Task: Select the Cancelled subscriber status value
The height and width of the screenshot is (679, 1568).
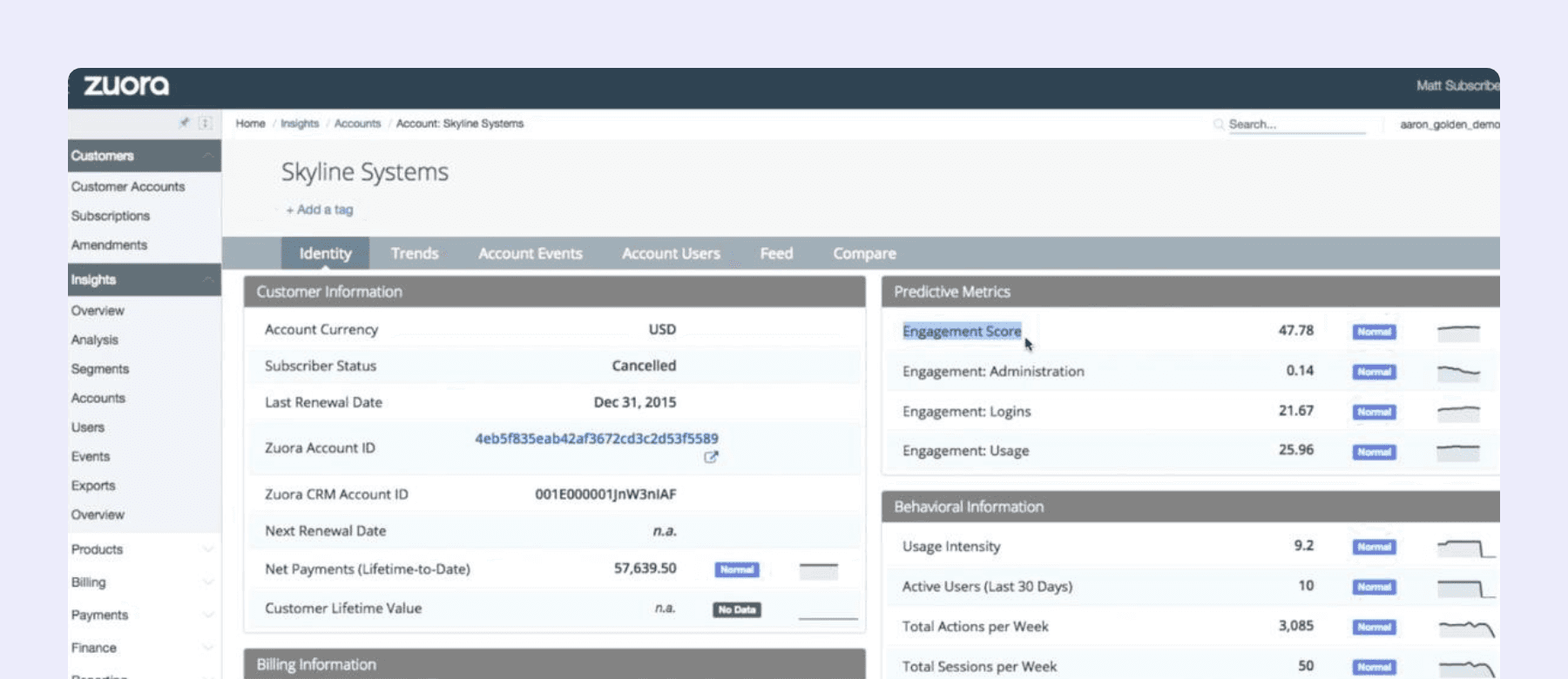Action: point(644,366)
